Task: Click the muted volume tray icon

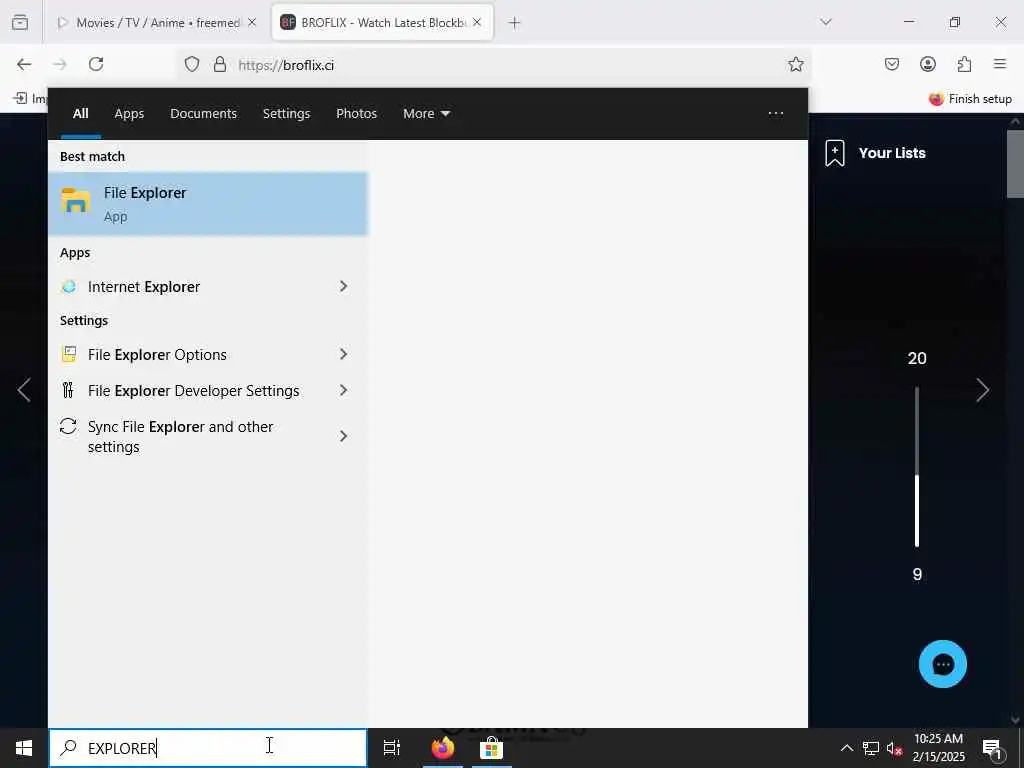Action: (x=894, y=748)
